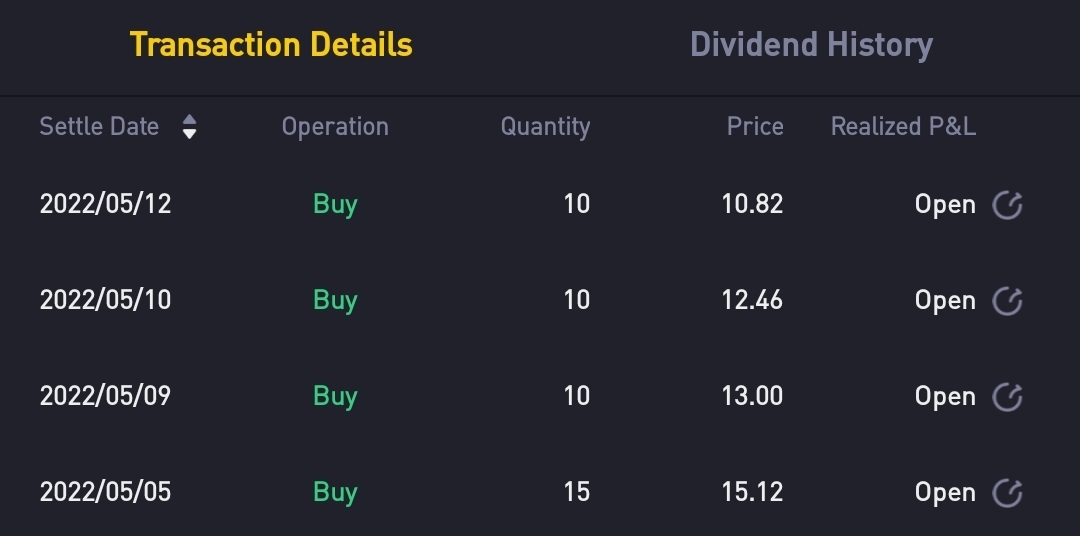Image resolution: width=1080 pixels, height=536 pixels.
Task: Click share icon for 2022/05/12 transaction
Action: coord(1007,205)
